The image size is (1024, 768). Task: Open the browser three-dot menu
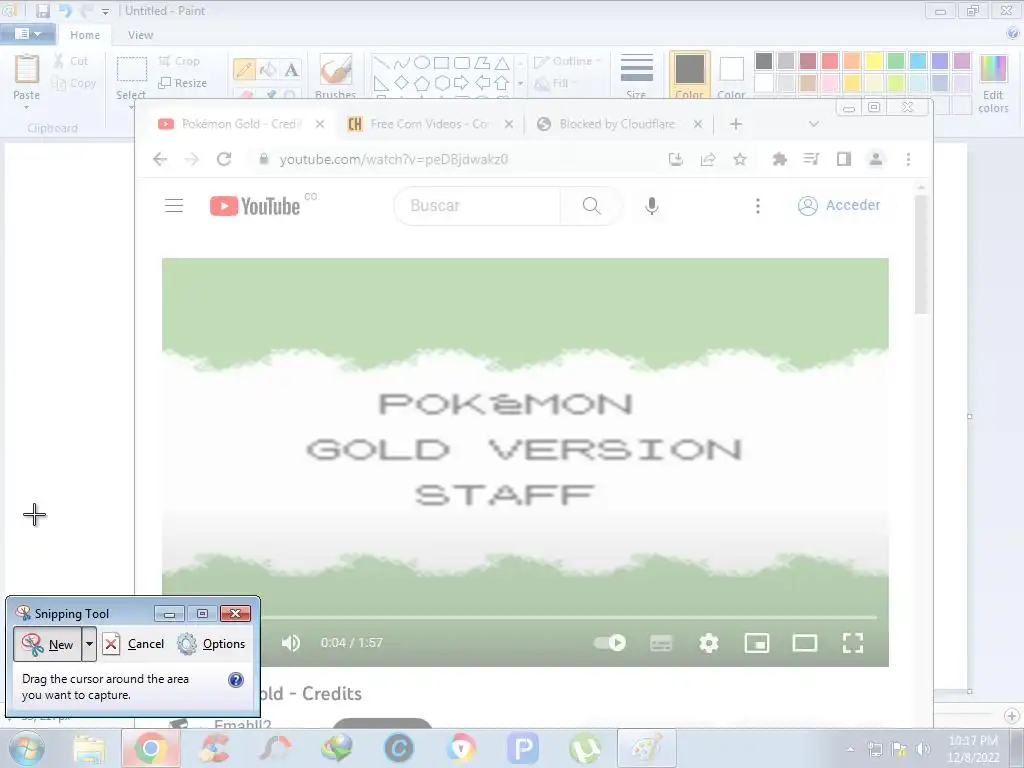click(908, 159)
